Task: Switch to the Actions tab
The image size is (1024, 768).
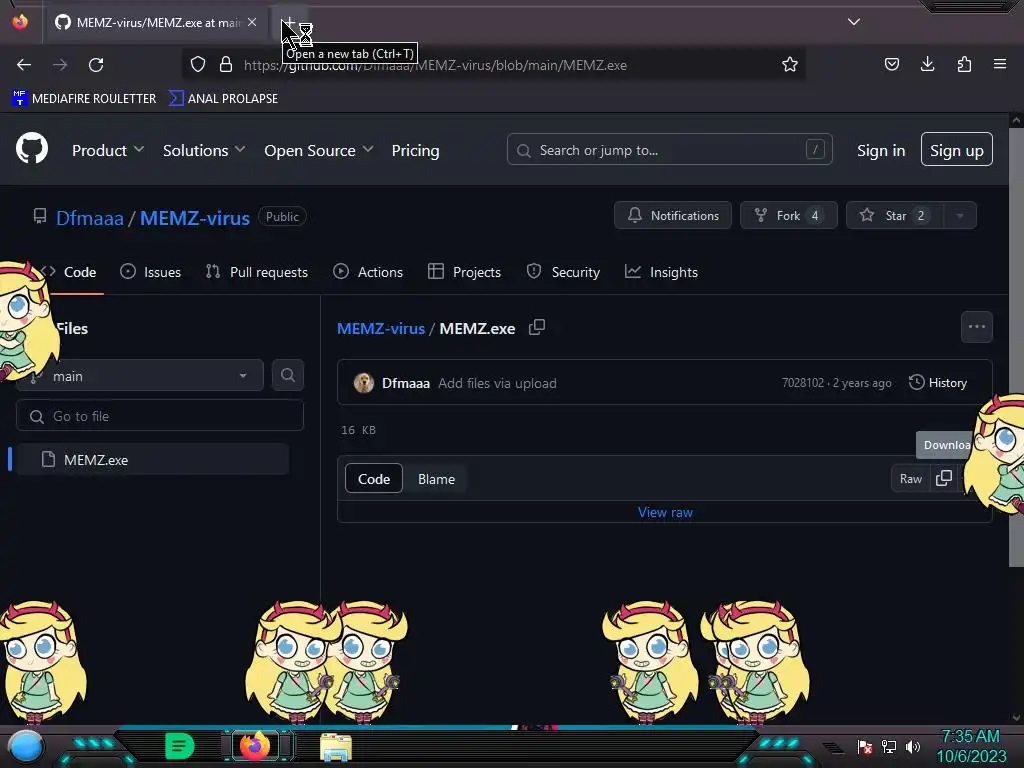Action: pos(368,272)
